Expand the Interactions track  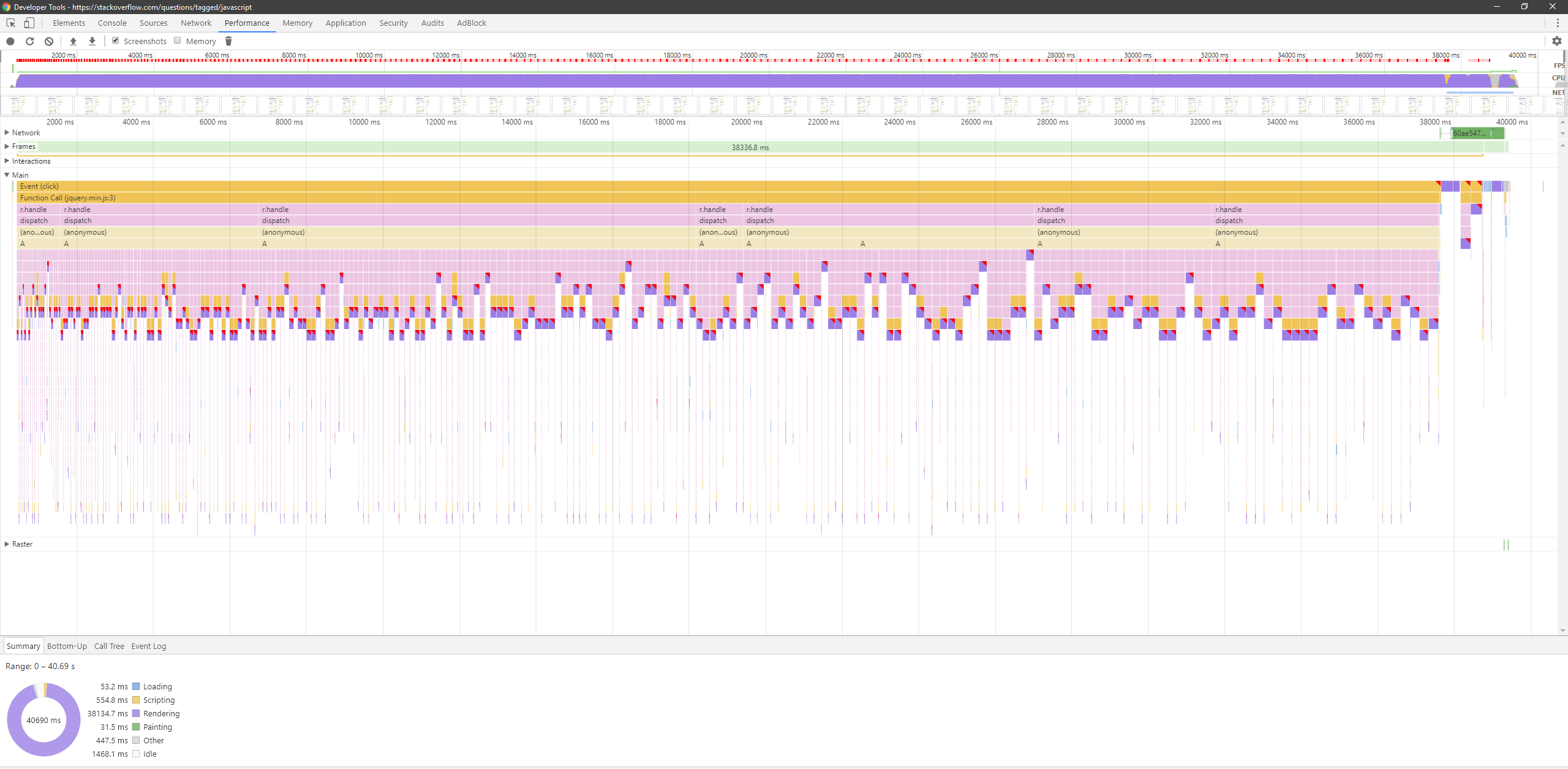7,161
